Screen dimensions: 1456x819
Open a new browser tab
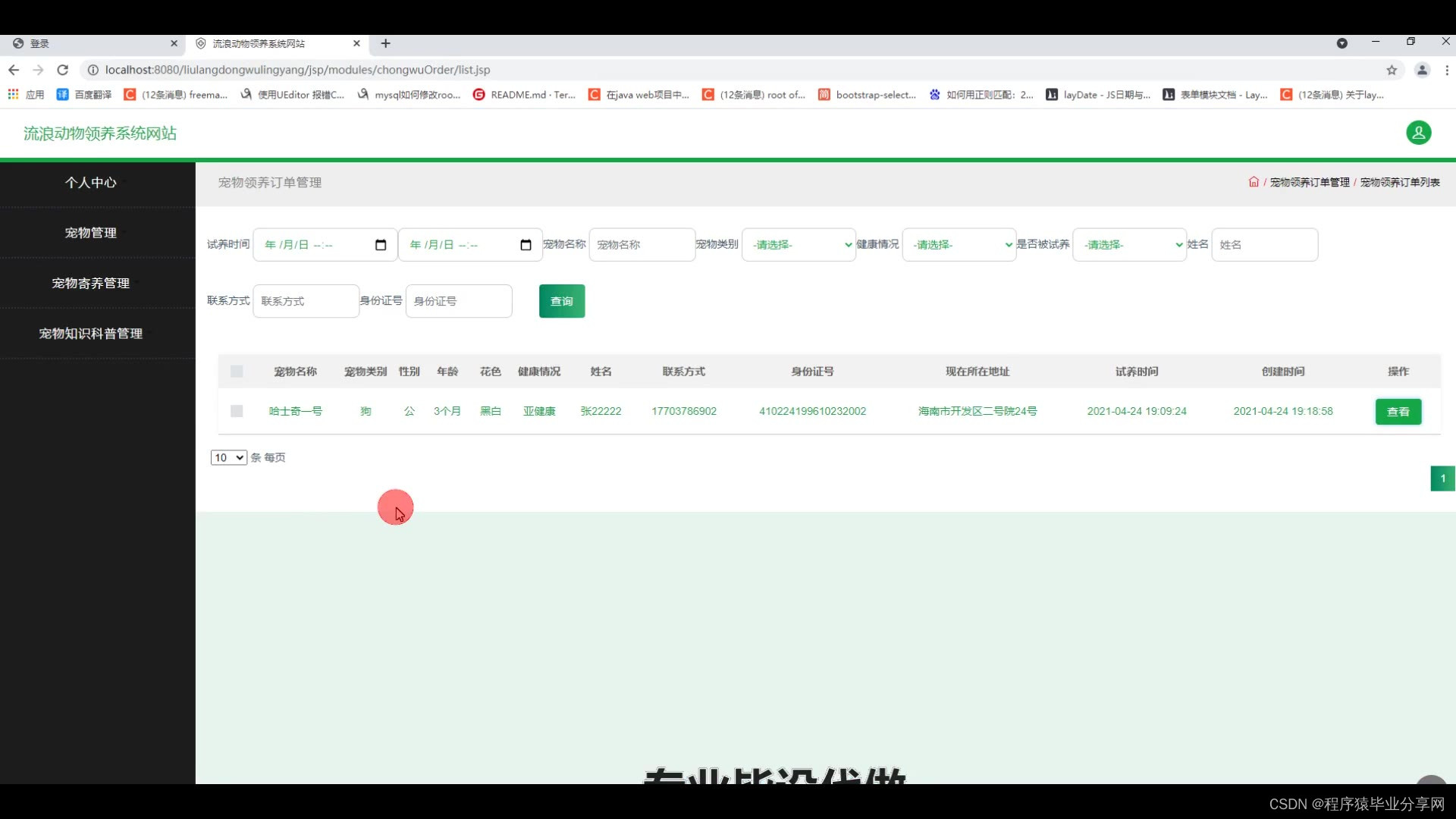pos(385,43)
